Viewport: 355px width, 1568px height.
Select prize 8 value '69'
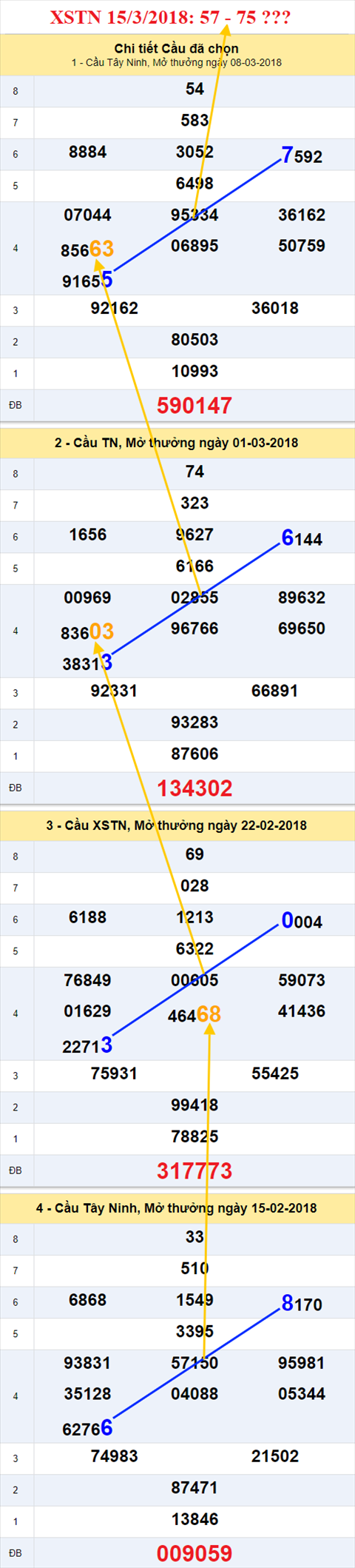pyautogui.click(x=195, y=854)
